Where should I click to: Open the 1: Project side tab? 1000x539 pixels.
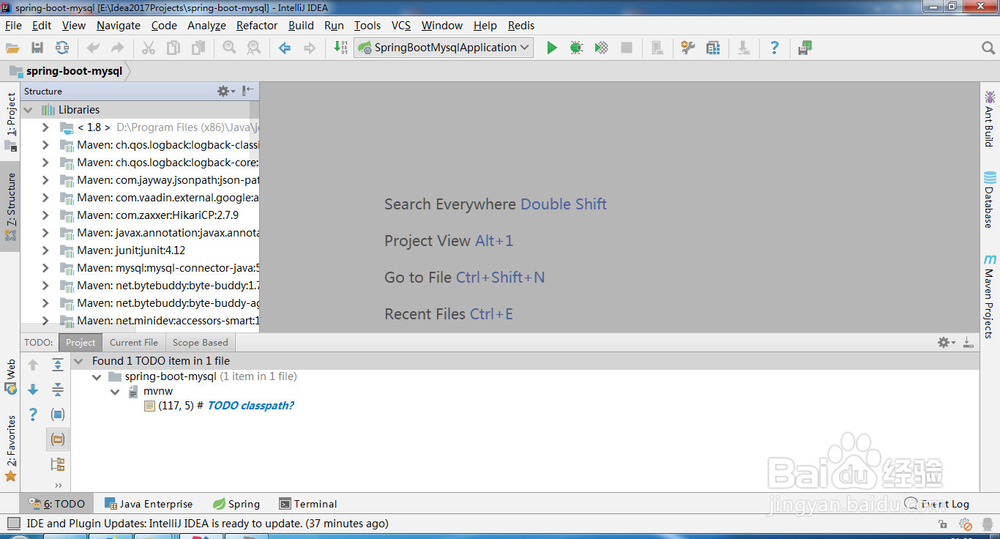point(11,121)
